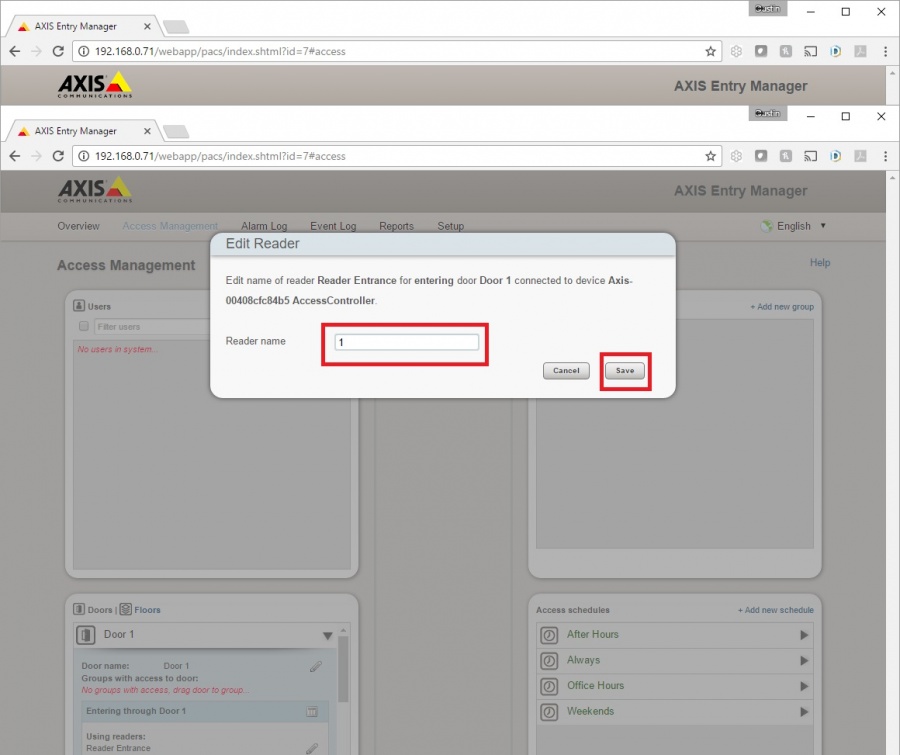Click the AXIS logo in back window
This screenshot has height=755, width=900.
coord(95,84)
